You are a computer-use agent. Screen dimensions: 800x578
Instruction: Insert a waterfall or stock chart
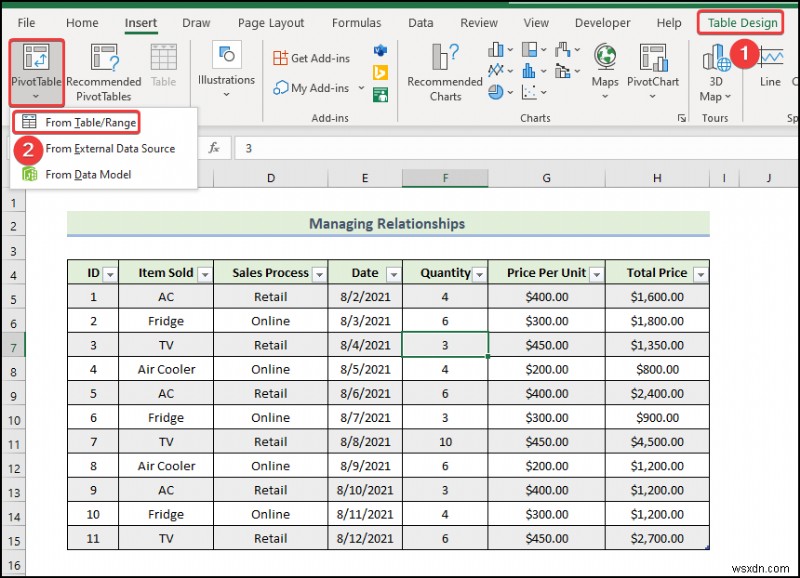[562, 49]
